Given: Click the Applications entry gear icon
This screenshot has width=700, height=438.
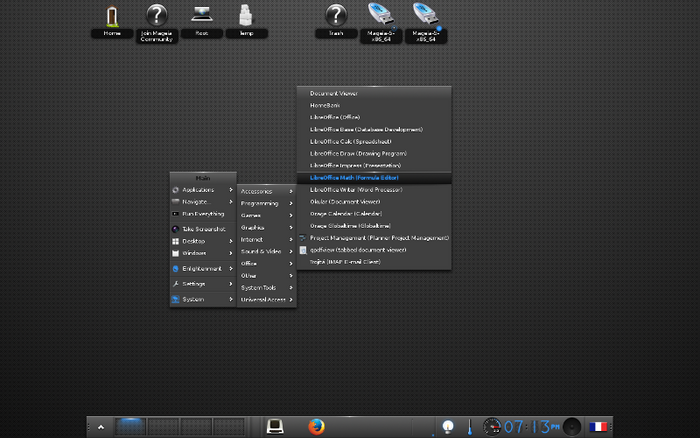Looking at the screenshot, I should pos(175,190).
